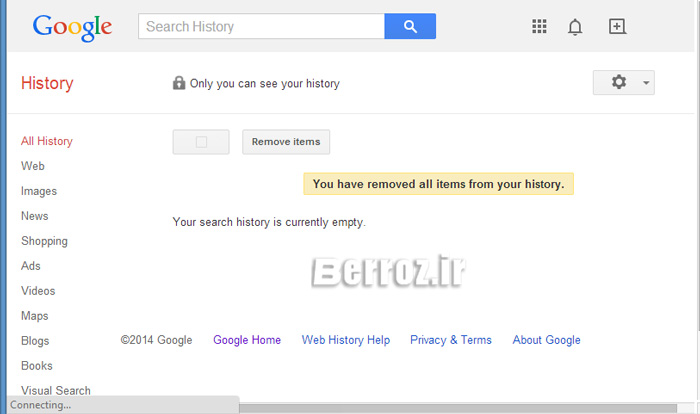Follow the Privacy & Terms link
This screenshot has height=414, width=700.
pyautogui.click(x=451, y=340)
